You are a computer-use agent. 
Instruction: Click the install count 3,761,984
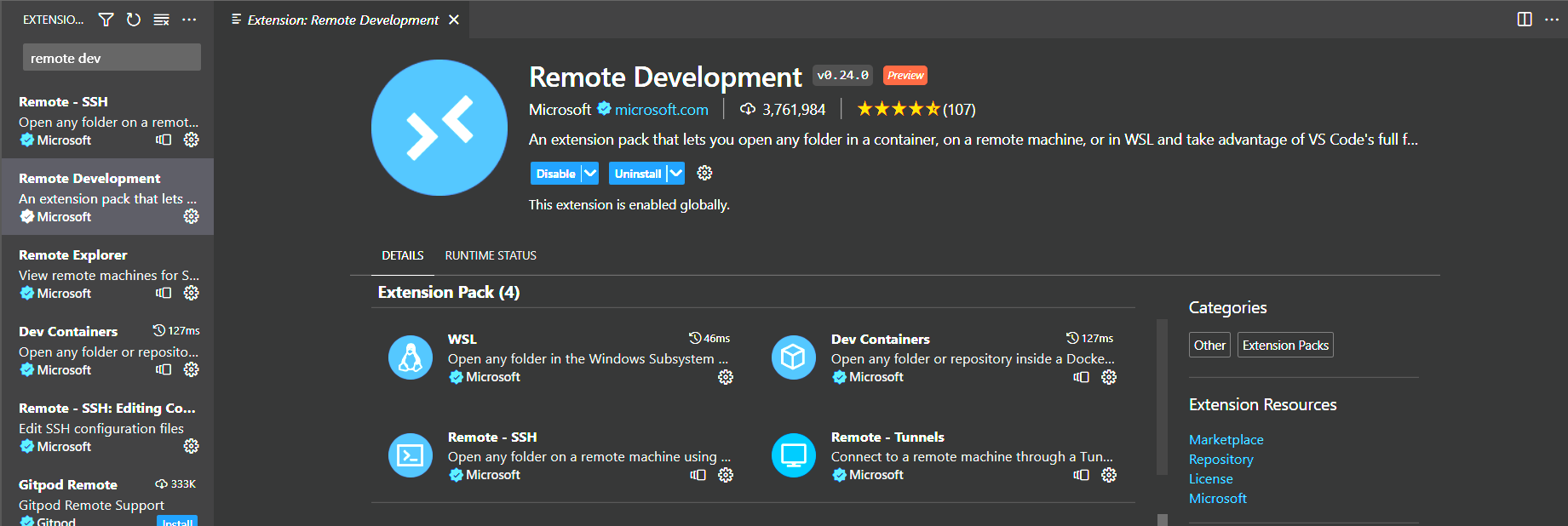(x=783, y=109)
